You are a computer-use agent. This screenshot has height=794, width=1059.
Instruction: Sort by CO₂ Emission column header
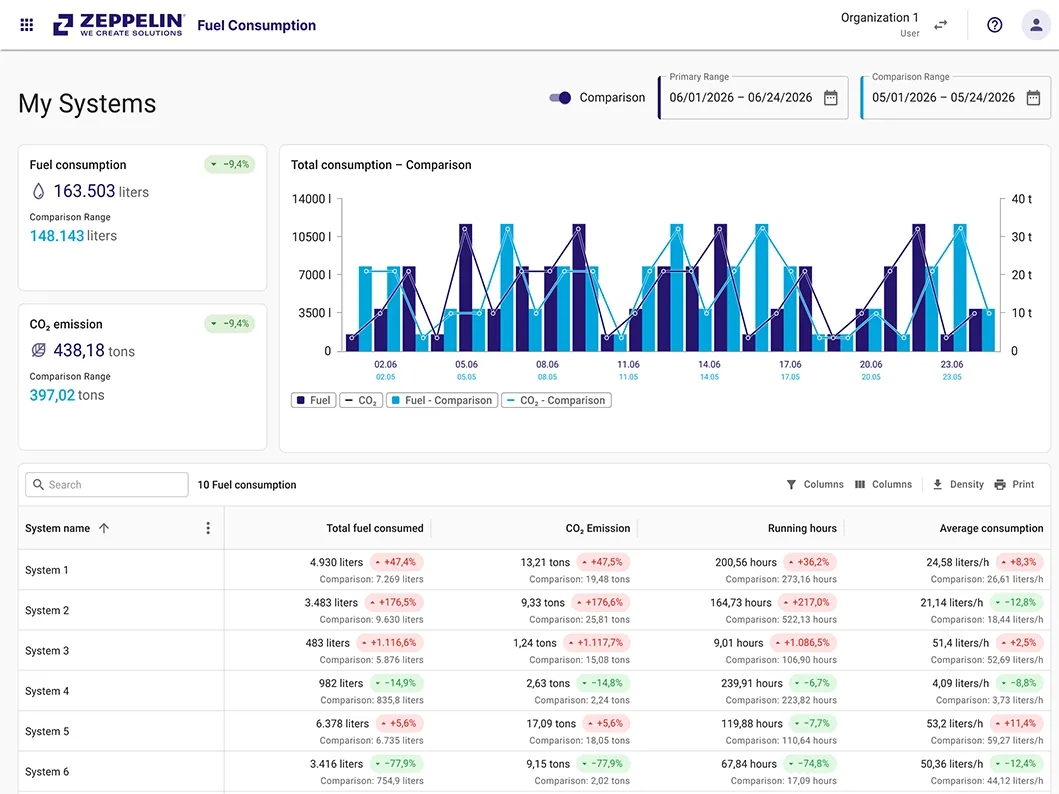[x=598, y=528]
